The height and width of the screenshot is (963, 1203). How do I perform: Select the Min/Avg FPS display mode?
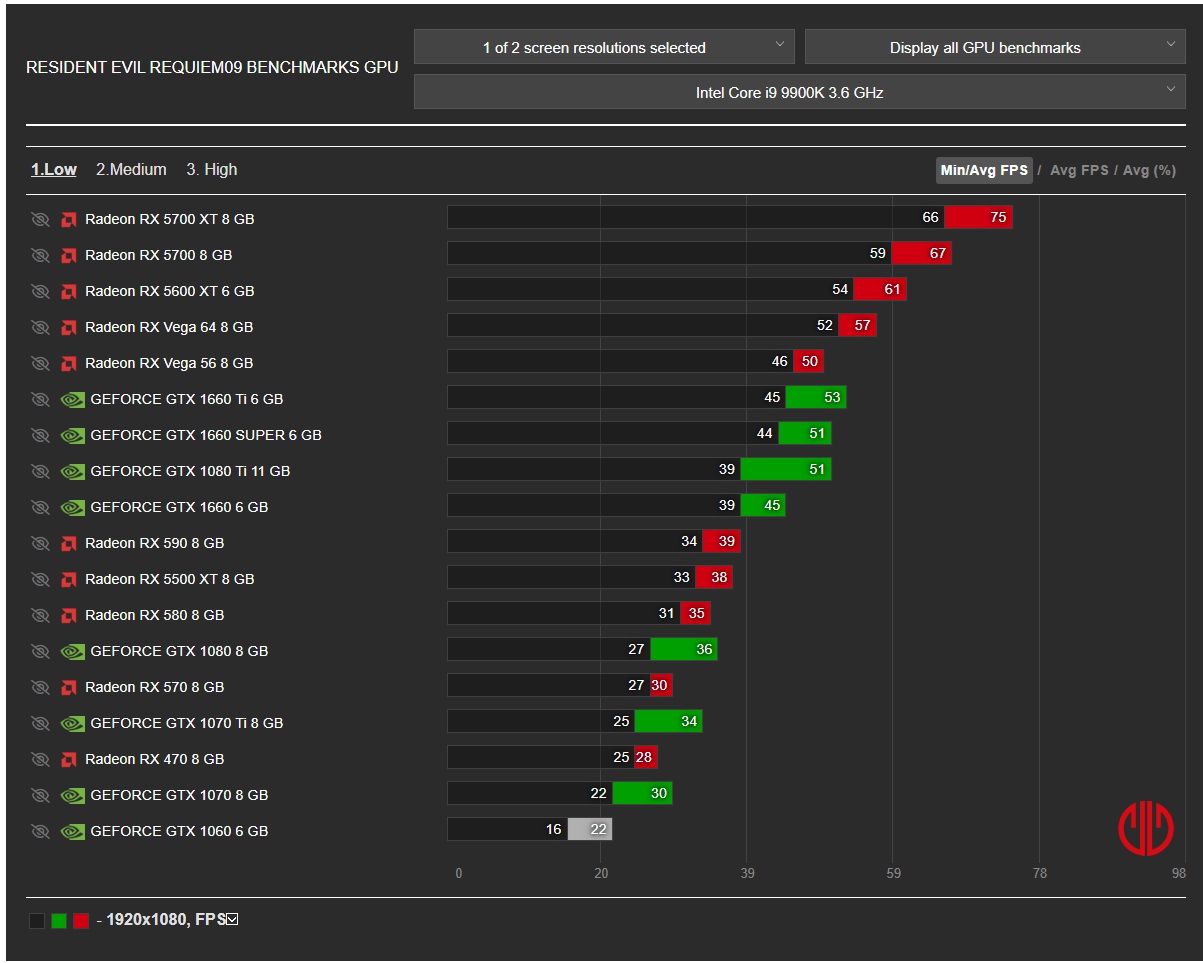point(984,170)
